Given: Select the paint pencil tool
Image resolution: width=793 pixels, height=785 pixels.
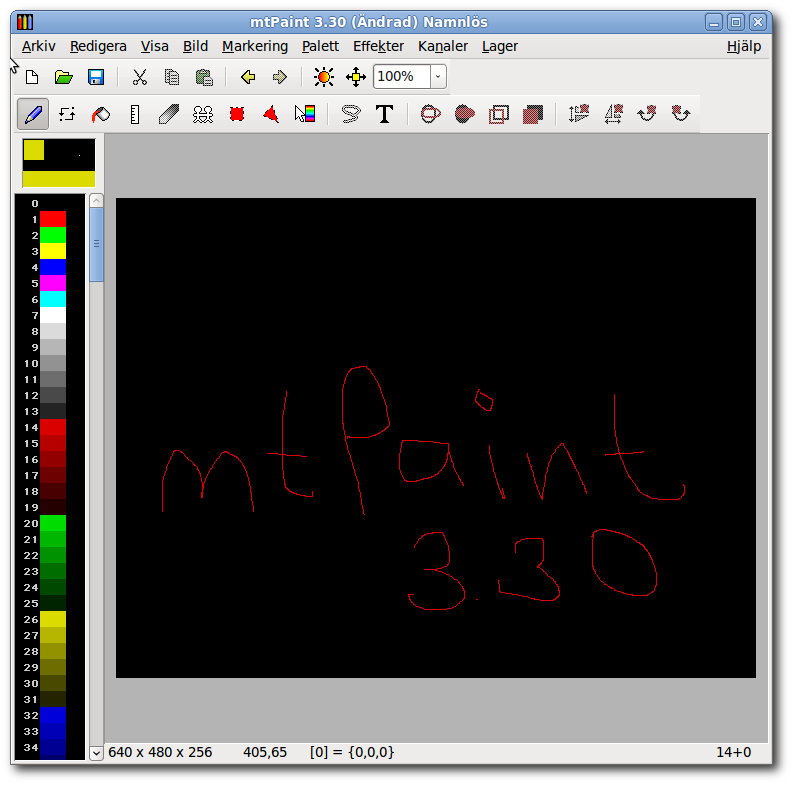Looking at the screenshot, I should (x=33, y=114).
